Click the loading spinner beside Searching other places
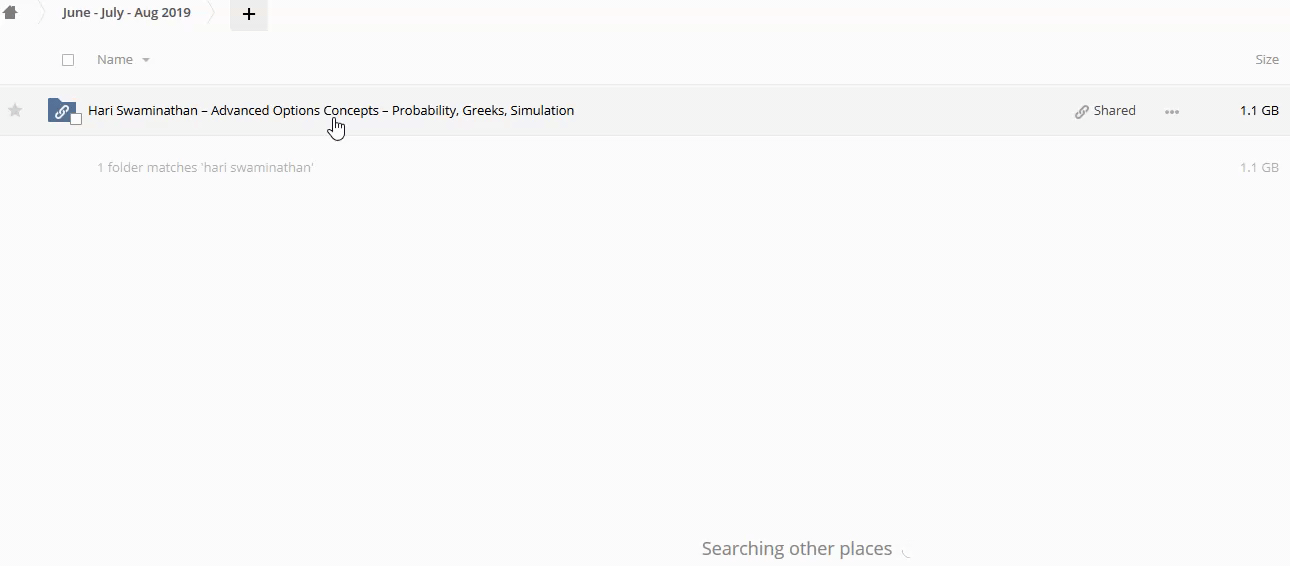This screenshot has width=1290, height=566. pos(906,550)
